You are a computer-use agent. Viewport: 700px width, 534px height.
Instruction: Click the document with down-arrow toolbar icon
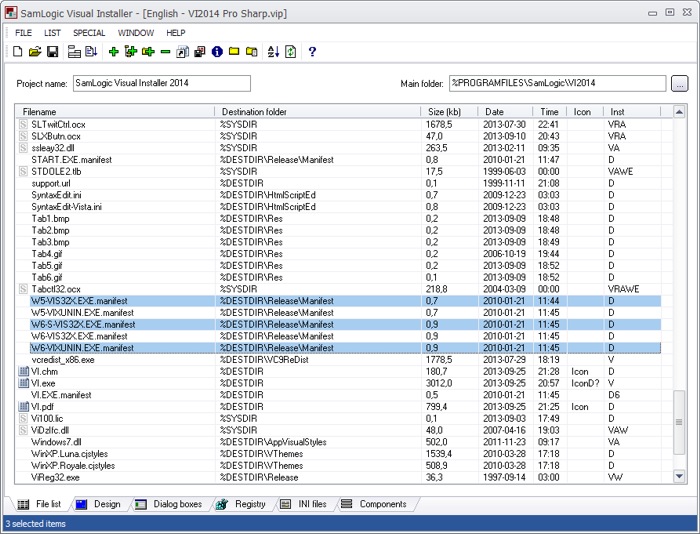pyautogui.click(x=91, y=52)
